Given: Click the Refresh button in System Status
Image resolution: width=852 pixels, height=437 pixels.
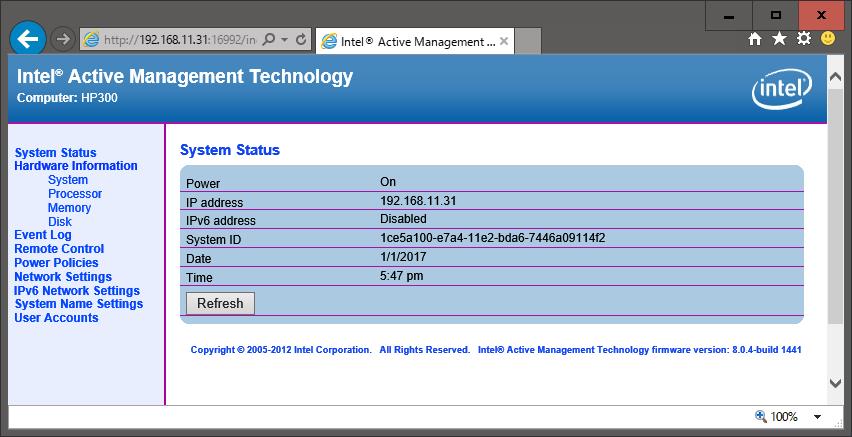Looking at the screenshot, I should [220, 303].
